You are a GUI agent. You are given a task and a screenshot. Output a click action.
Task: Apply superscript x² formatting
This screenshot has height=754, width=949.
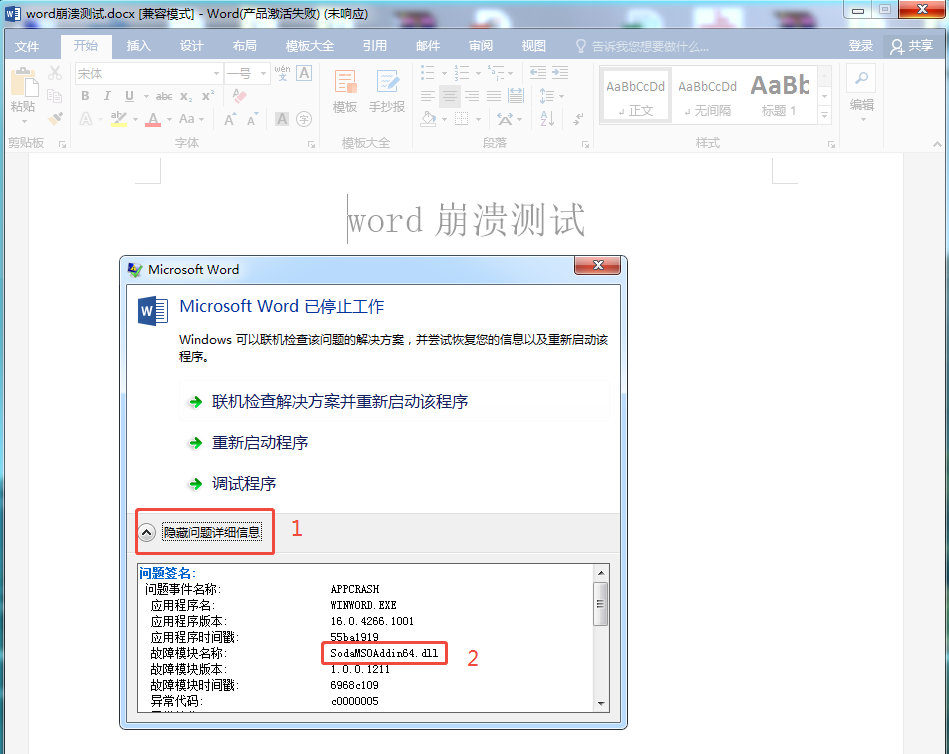(x=208, y=96)
